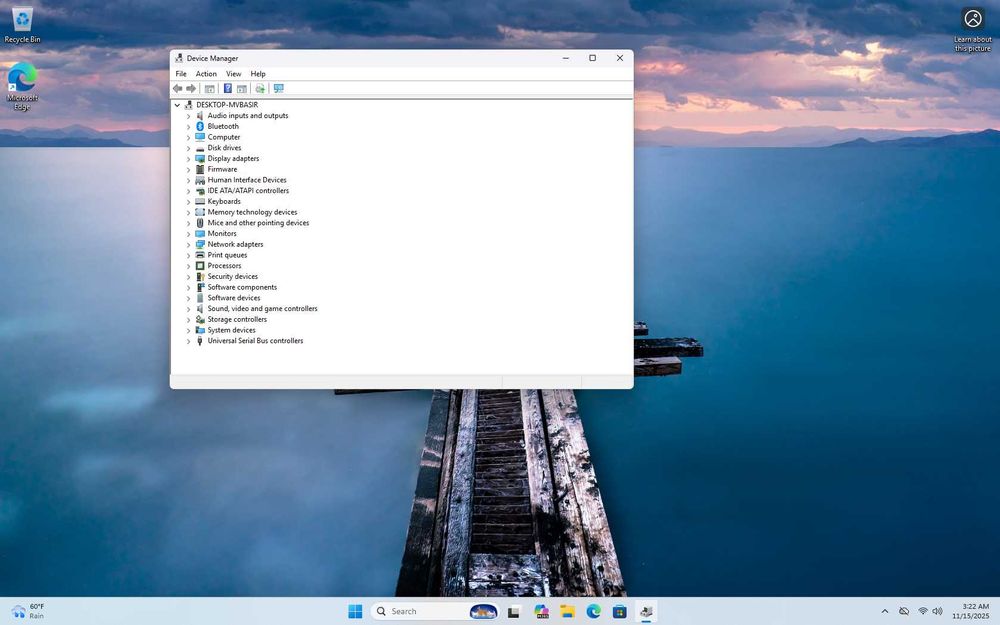Viewport: 1000px width, 625px height.
Task: Open the Windows Start menu
Action: pyautogui.click(x=355, y=612)
